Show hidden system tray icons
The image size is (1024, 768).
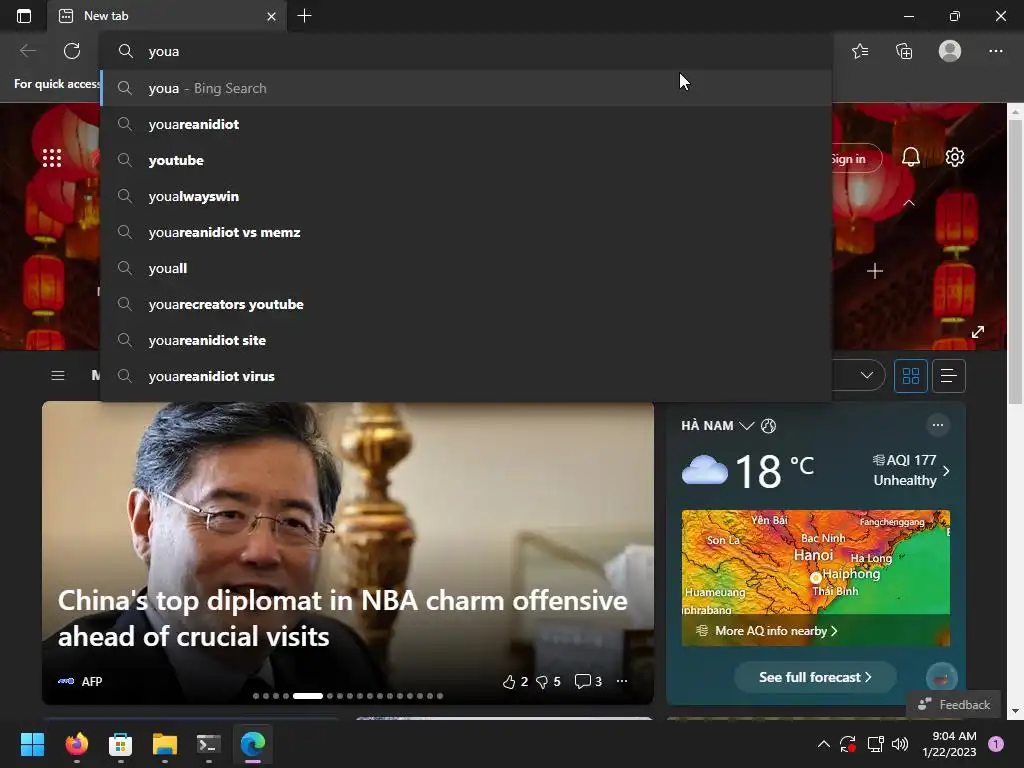tap(824, 744)
